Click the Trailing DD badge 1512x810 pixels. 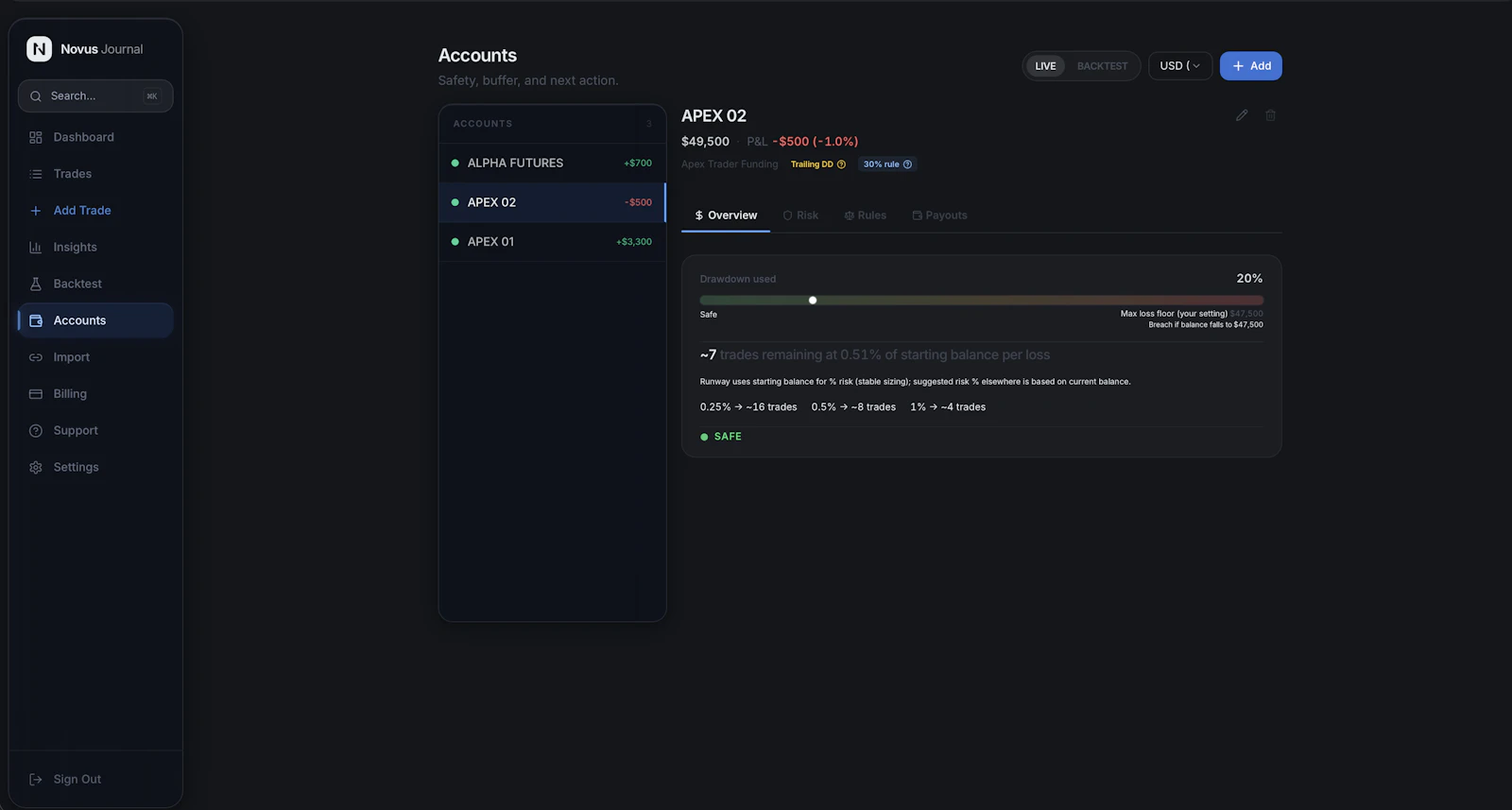818,164
